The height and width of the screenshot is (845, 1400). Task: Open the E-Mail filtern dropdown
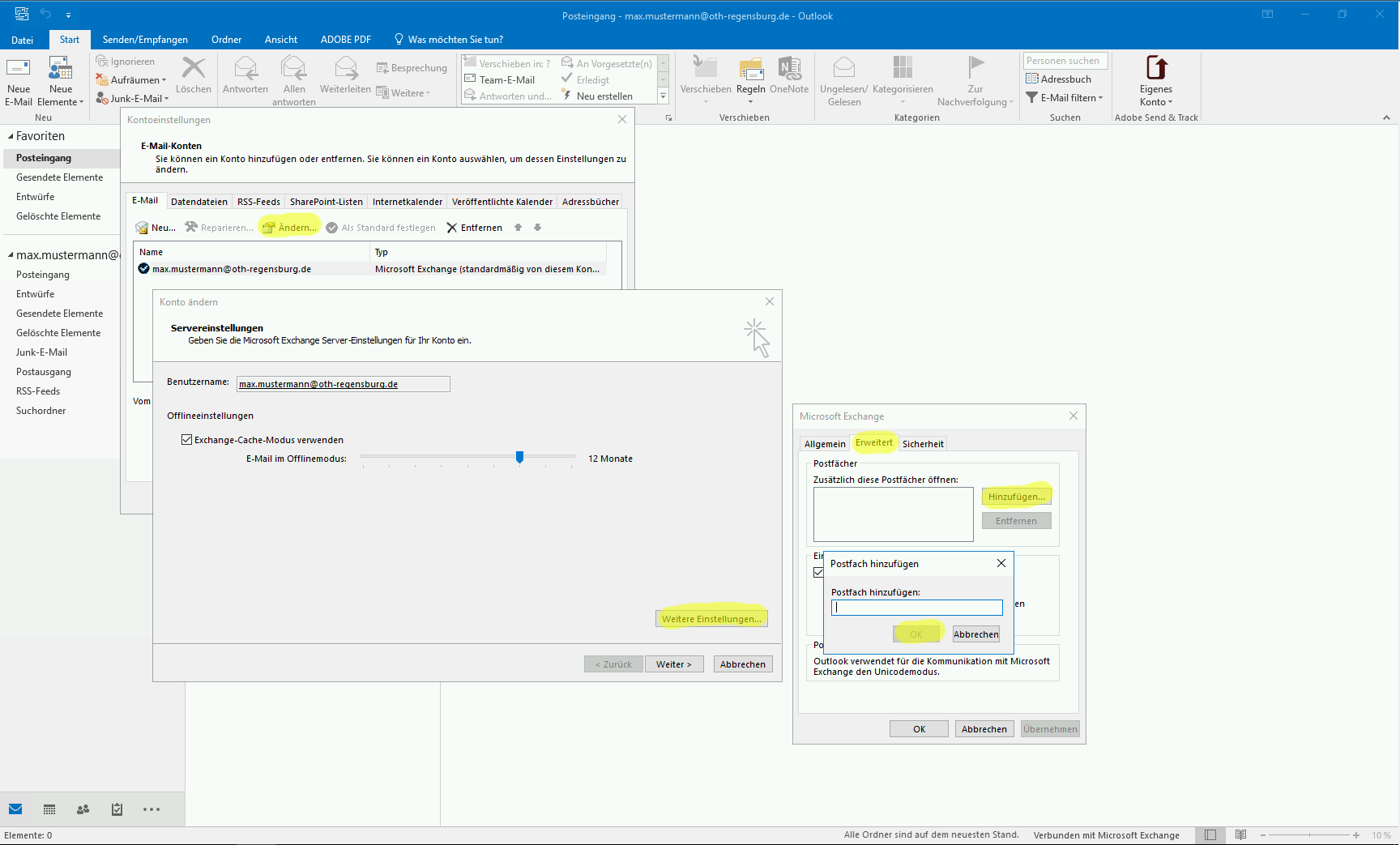(x=1065, y=98)
